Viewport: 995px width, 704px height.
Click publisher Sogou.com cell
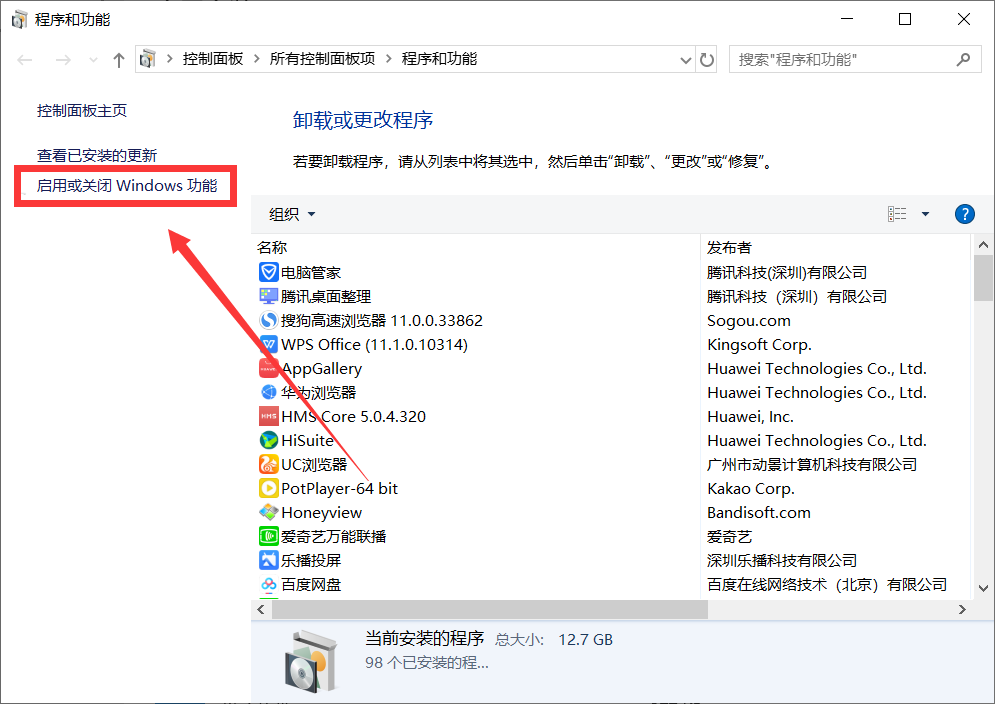[749, 321]
